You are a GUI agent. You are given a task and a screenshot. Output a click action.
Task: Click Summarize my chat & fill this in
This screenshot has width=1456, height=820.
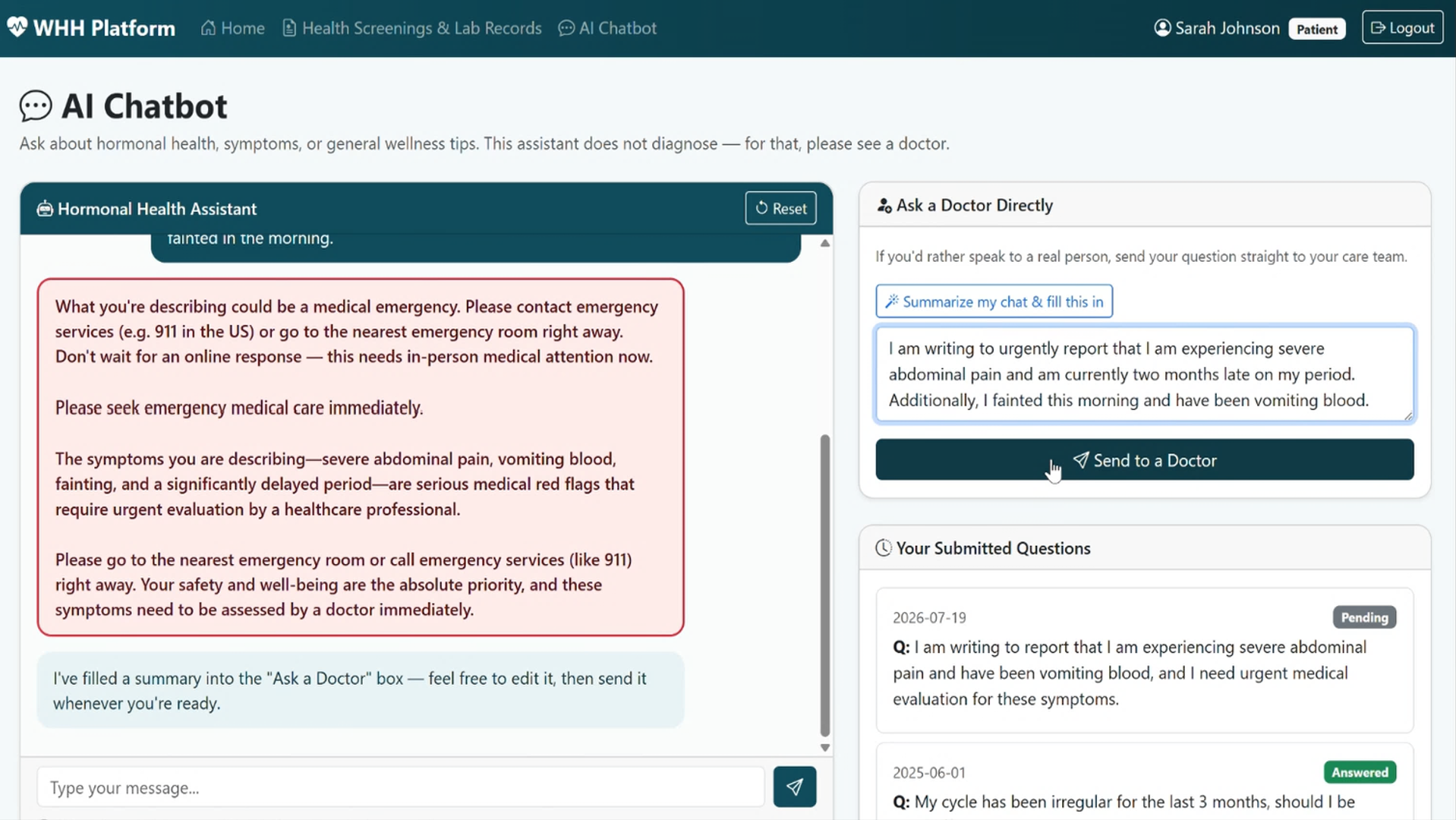pyautogui.click(x=994, y=301)
